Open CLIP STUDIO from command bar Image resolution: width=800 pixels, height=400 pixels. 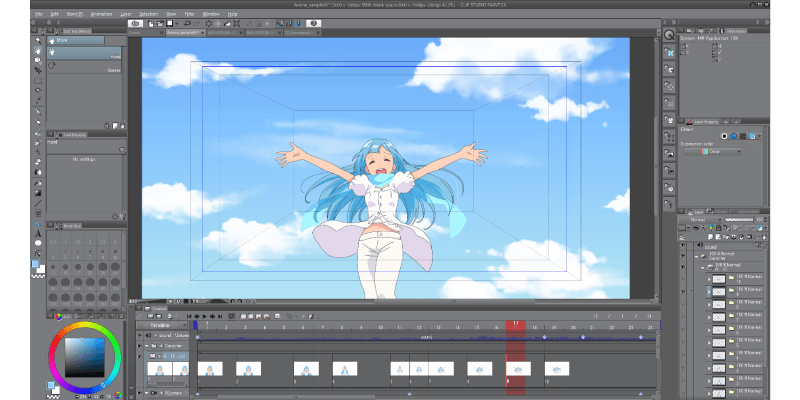point(135,23)
